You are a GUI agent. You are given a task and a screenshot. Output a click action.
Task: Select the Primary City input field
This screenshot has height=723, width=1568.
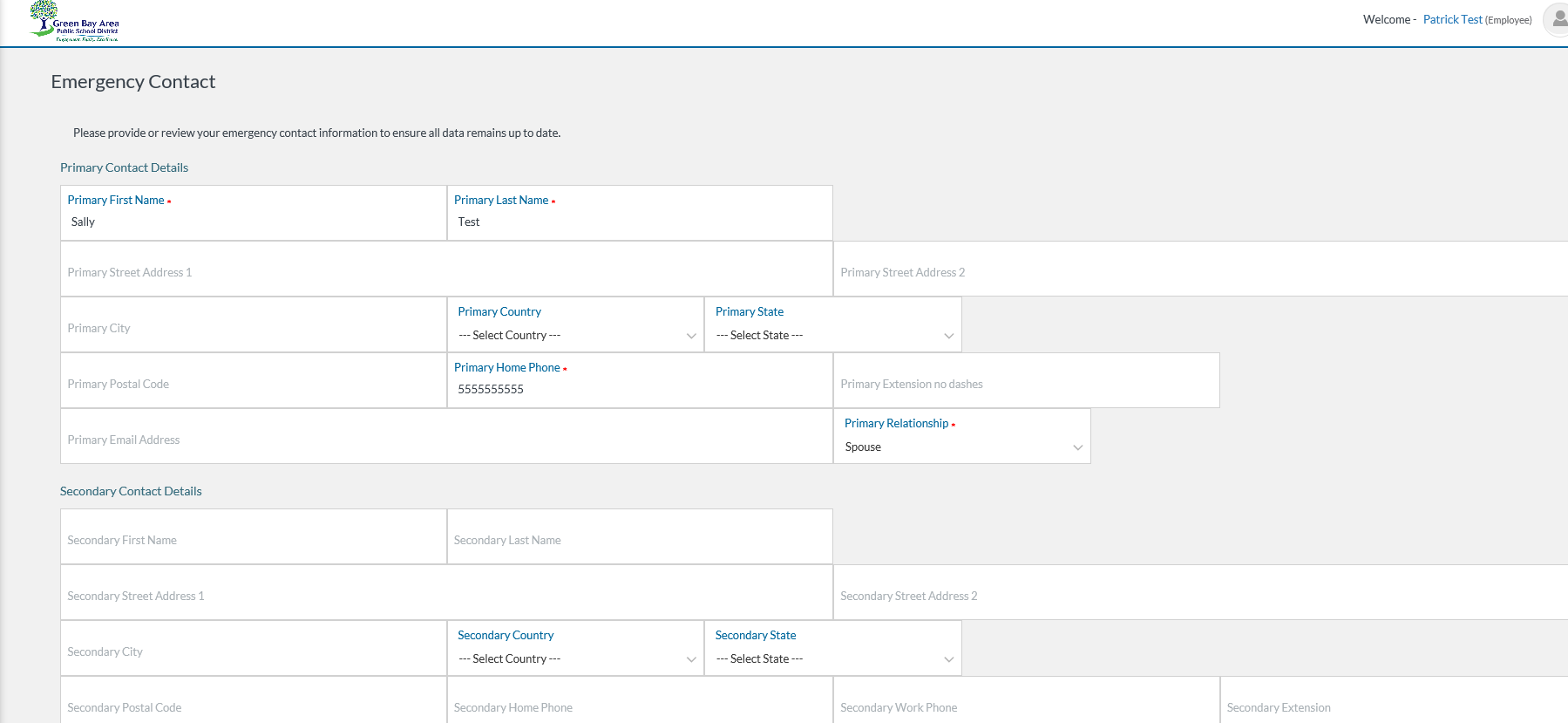point(253,328)
